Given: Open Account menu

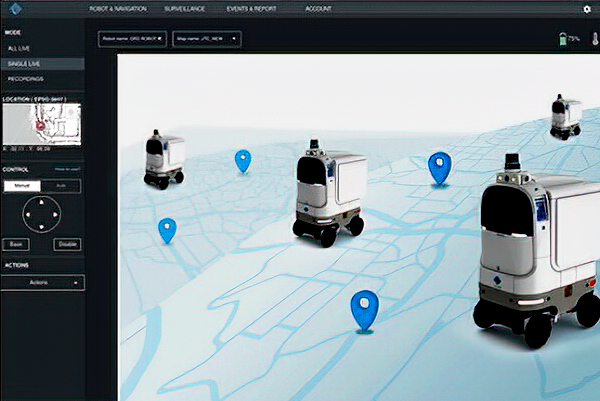Looking at the screenshot, I should [x=318, y=9].
